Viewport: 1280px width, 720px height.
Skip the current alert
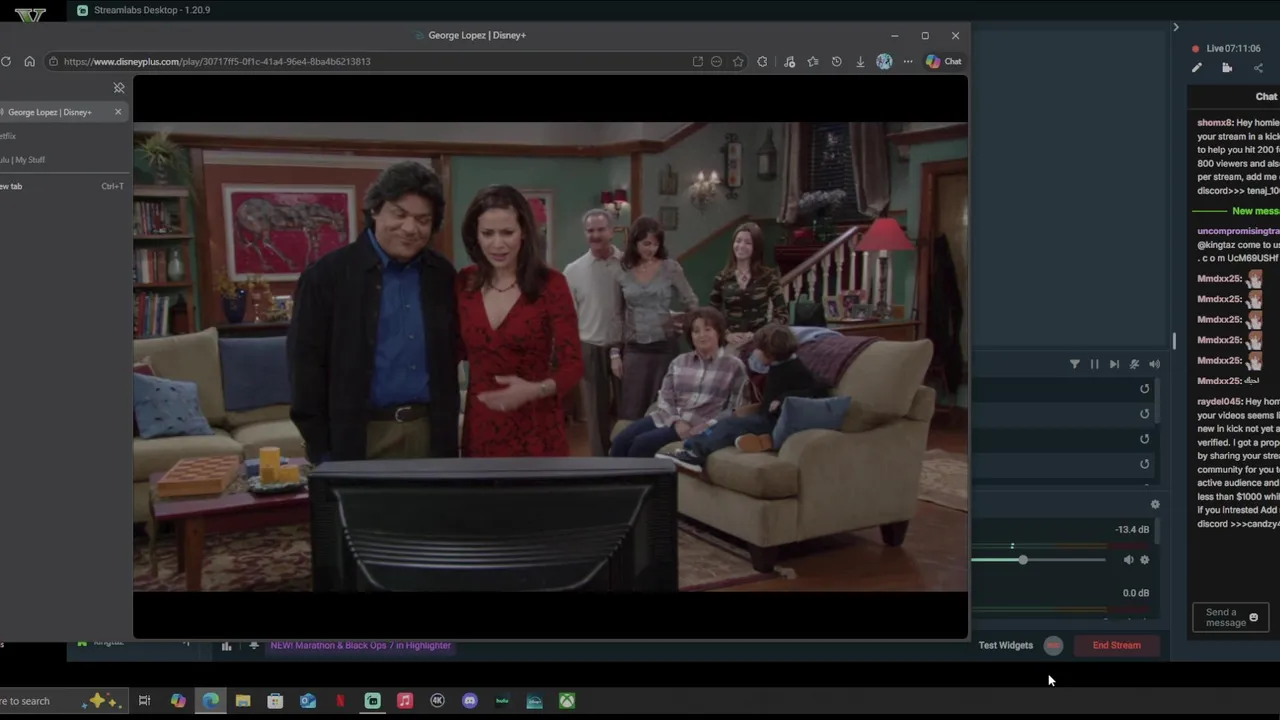click(1114, 364)
